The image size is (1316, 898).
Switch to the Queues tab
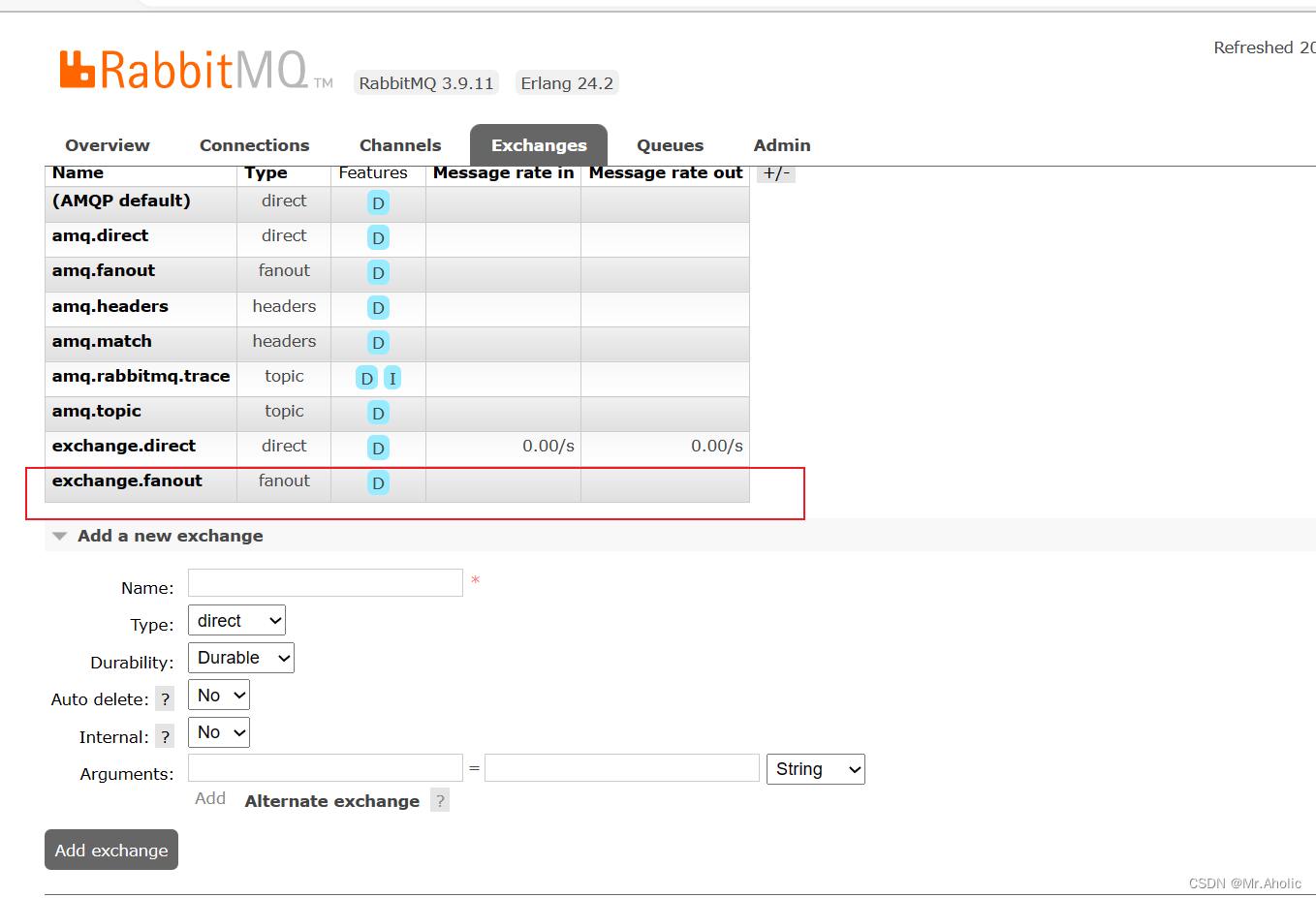[x=670, y=144]
